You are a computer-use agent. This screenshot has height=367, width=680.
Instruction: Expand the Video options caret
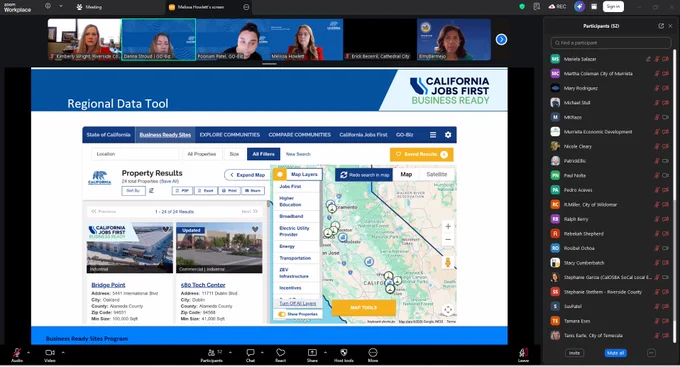point(63,352)
